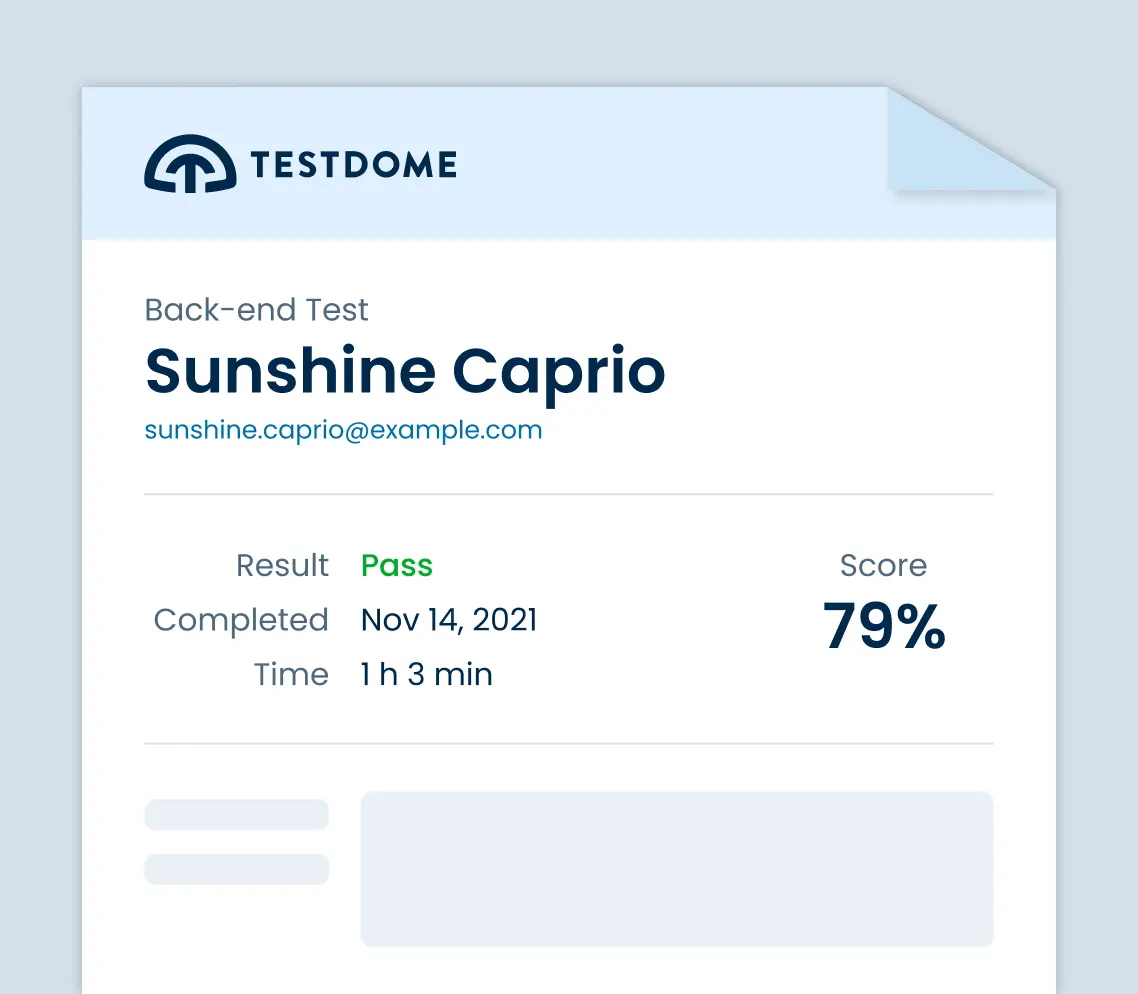Click the Back-end Test title label
This screenshot has height=994, width=1138.
pyautogui.click(x=256, y=310)
